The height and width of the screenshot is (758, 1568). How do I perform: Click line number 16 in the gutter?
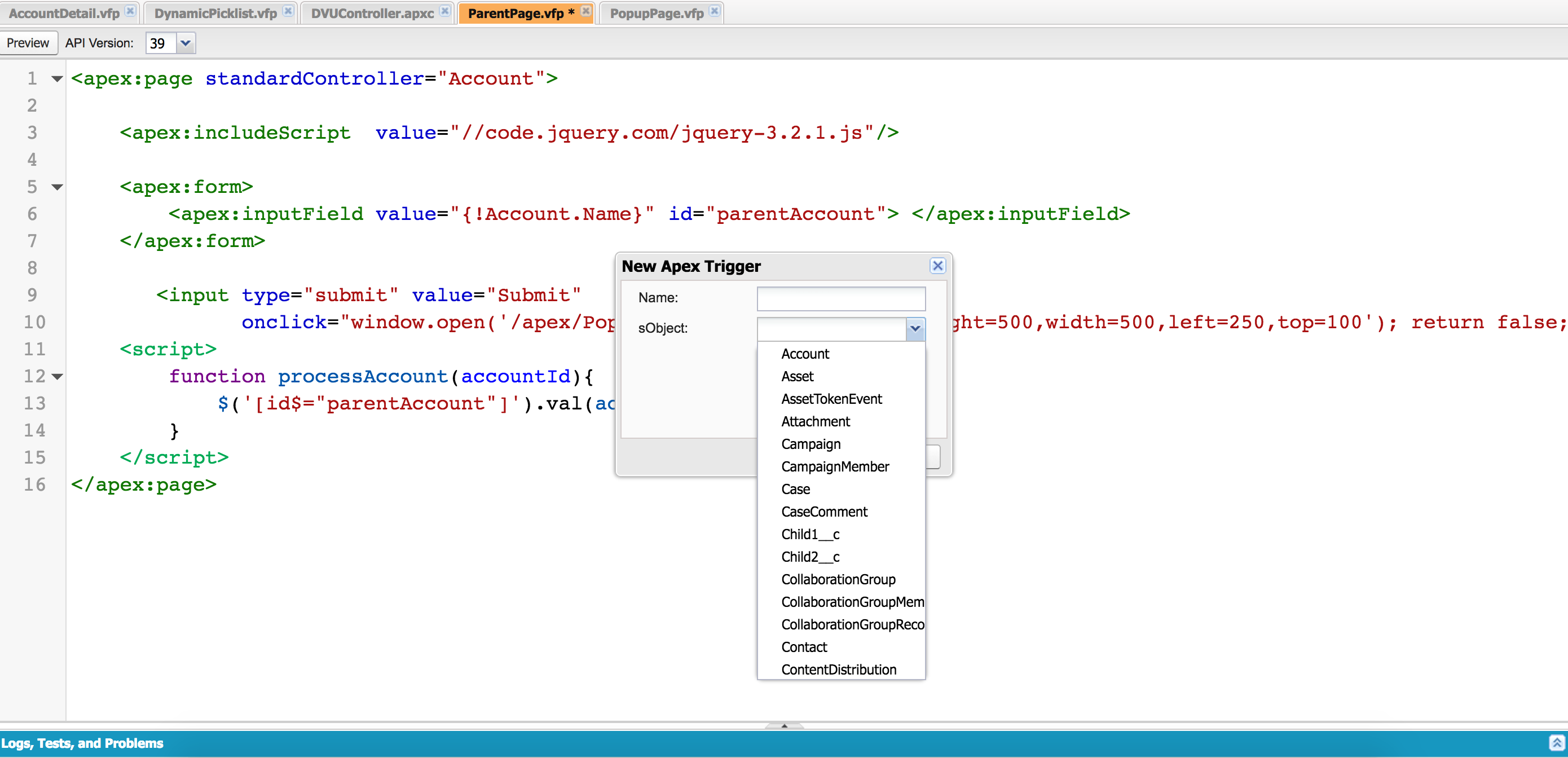(35, 484)
